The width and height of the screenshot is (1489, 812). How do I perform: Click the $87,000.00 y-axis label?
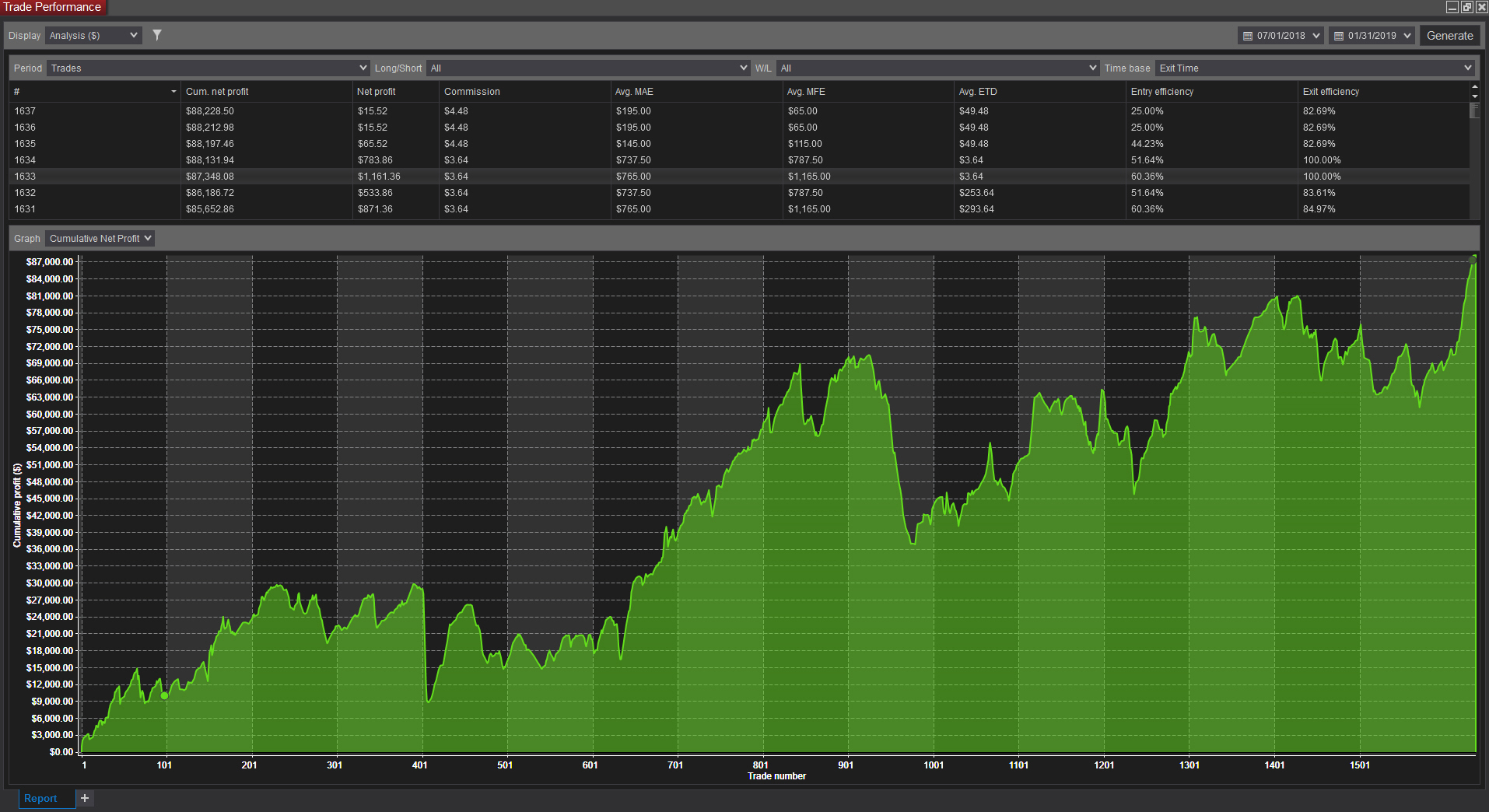pos(50,262)
